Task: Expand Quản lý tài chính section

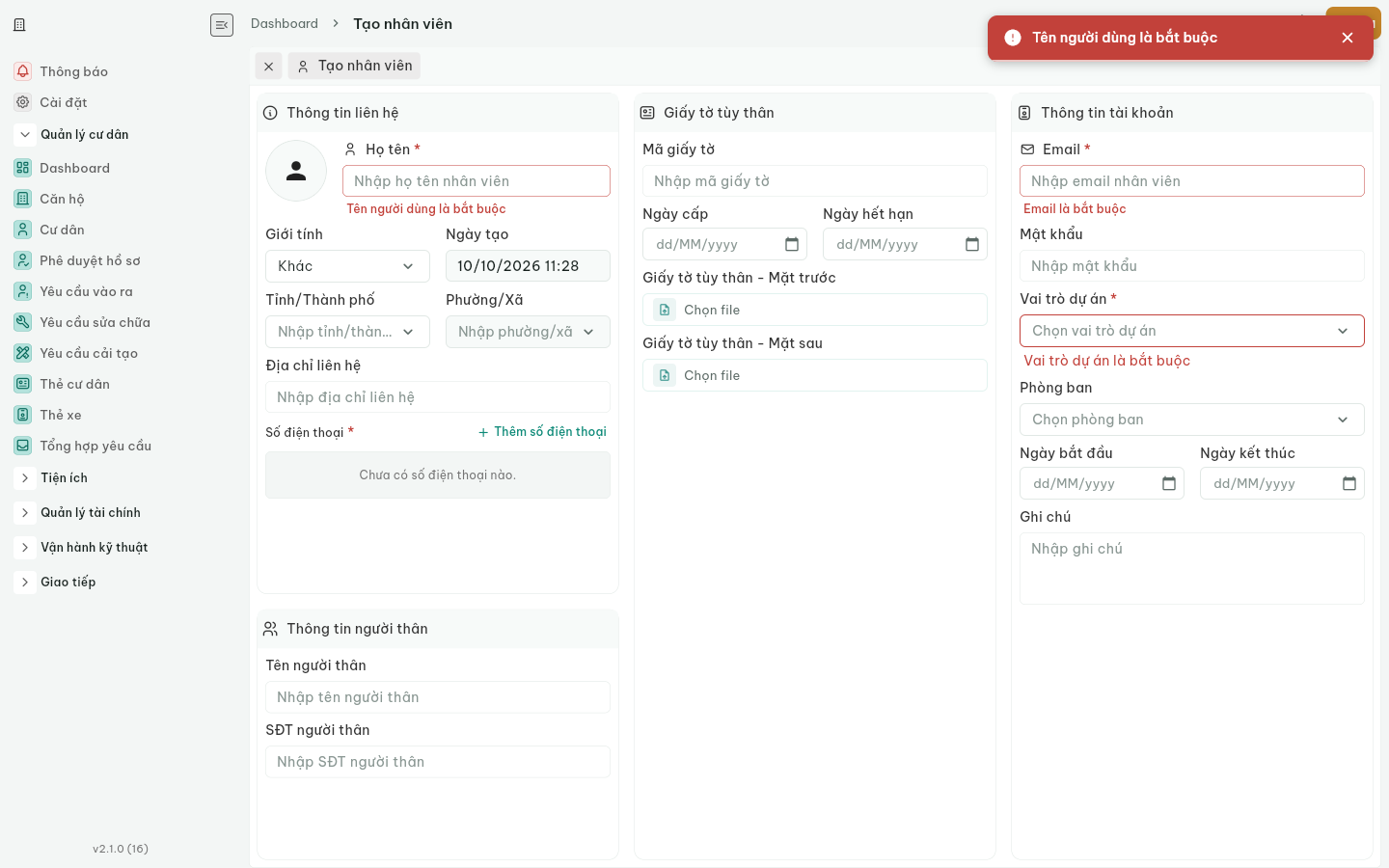Action: coord(25,513)
